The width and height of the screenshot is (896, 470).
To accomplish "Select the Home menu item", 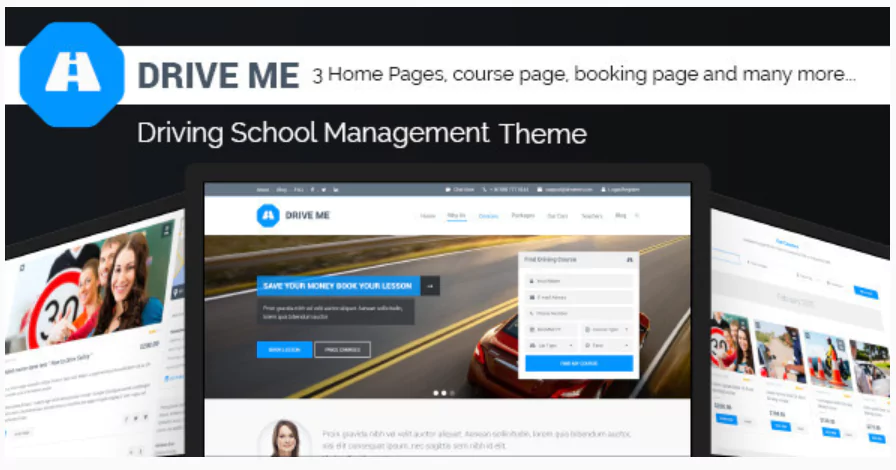I will 428,216.
